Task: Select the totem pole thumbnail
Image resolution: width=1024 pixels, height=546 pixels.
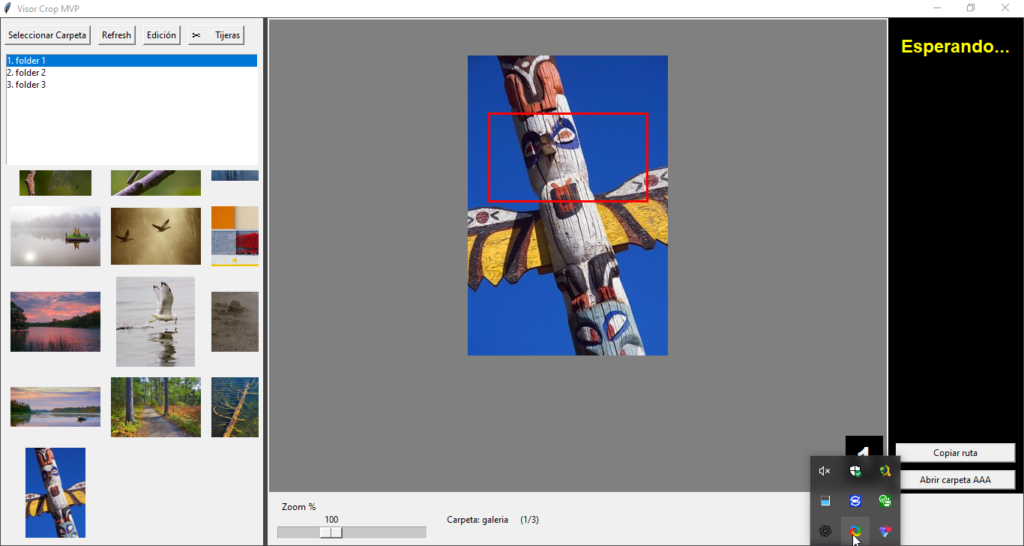Action: 55,492
